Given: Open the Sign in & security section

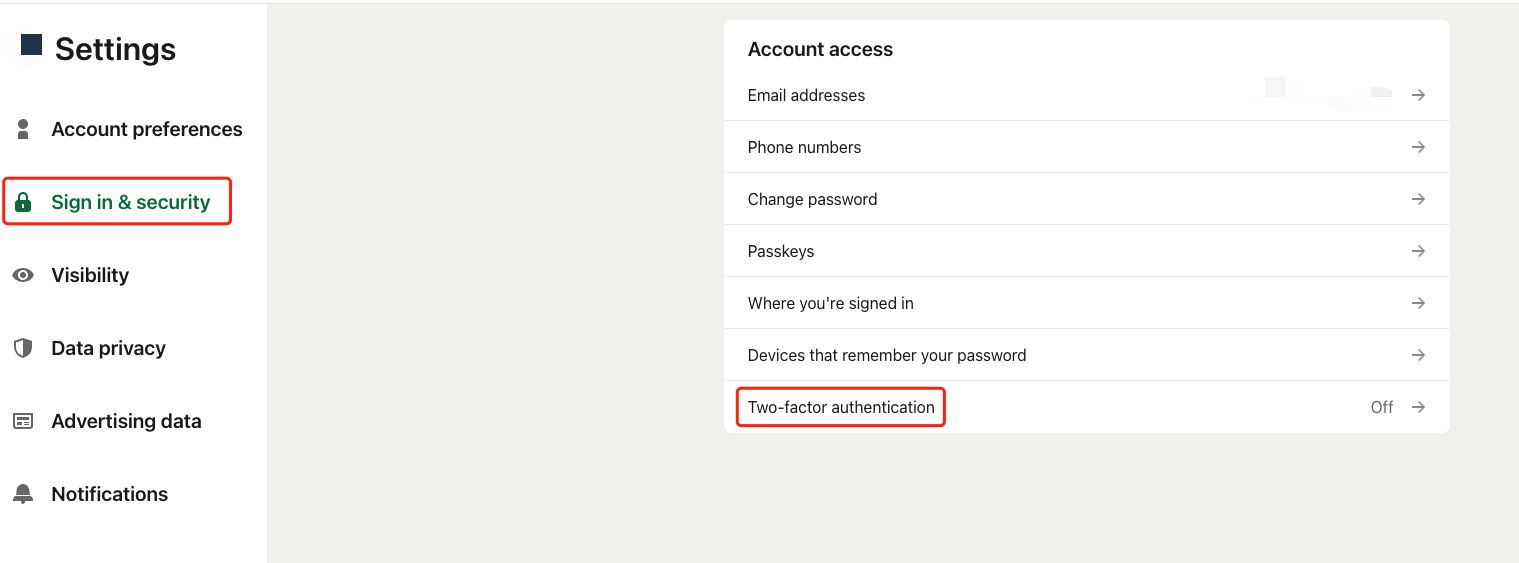Looking at the screenshot, I should 130,202.
